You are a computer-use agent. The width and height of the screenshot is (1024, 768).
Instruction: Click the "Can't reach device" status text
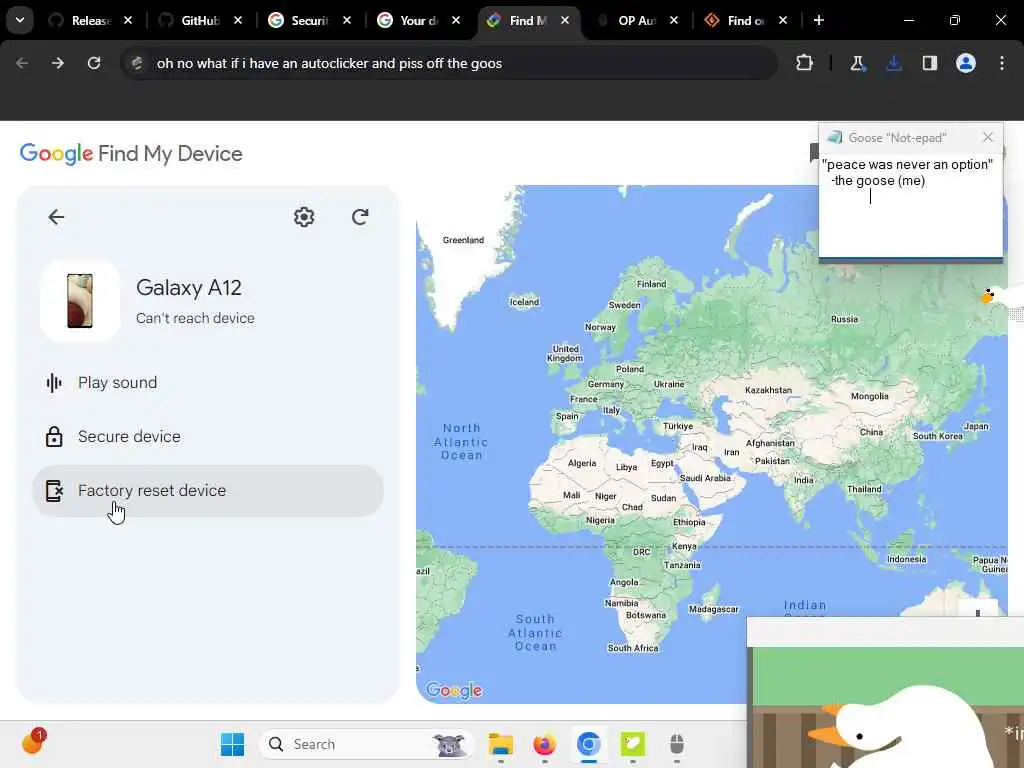coord(195,318)
